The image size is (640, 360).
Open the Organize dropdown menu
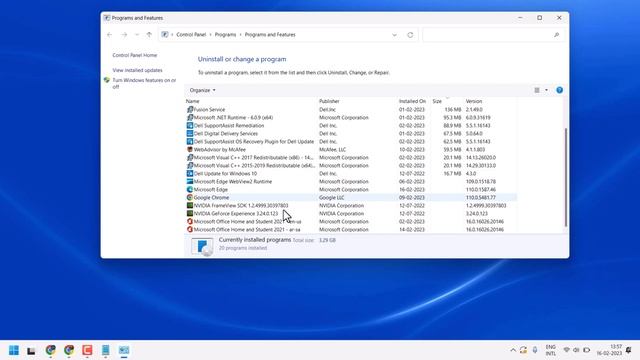click(x=202, y=90)
